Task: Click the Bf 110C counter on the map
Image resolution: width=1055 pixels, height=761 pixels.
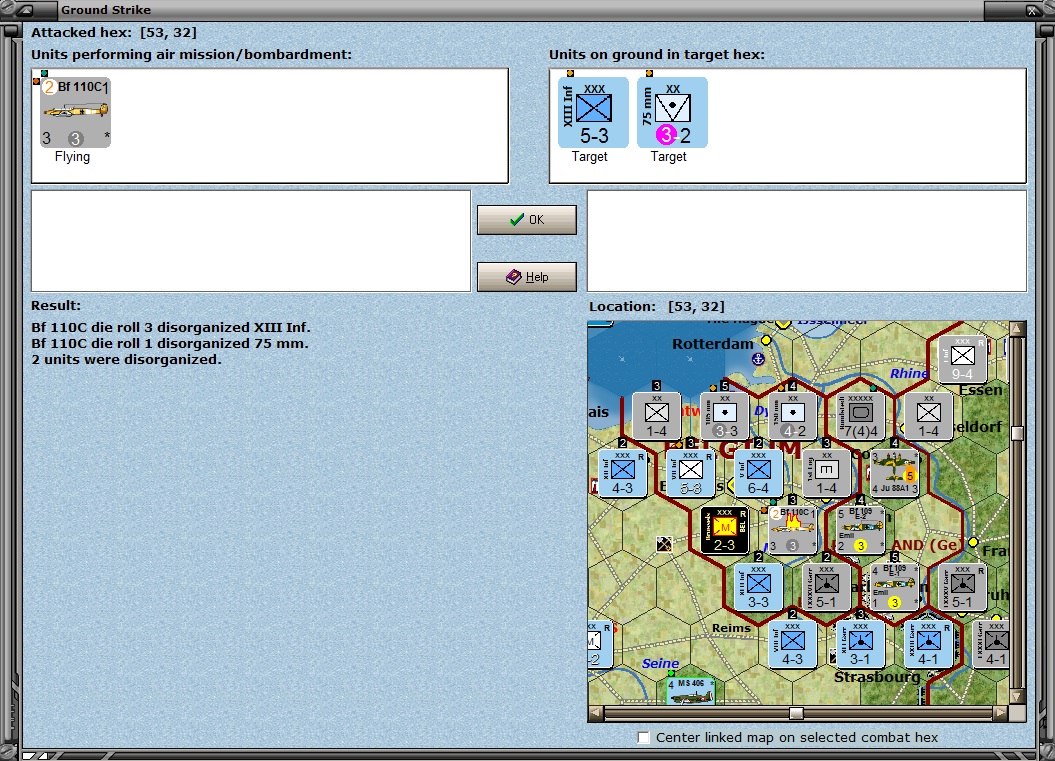Action: point(793,530)
